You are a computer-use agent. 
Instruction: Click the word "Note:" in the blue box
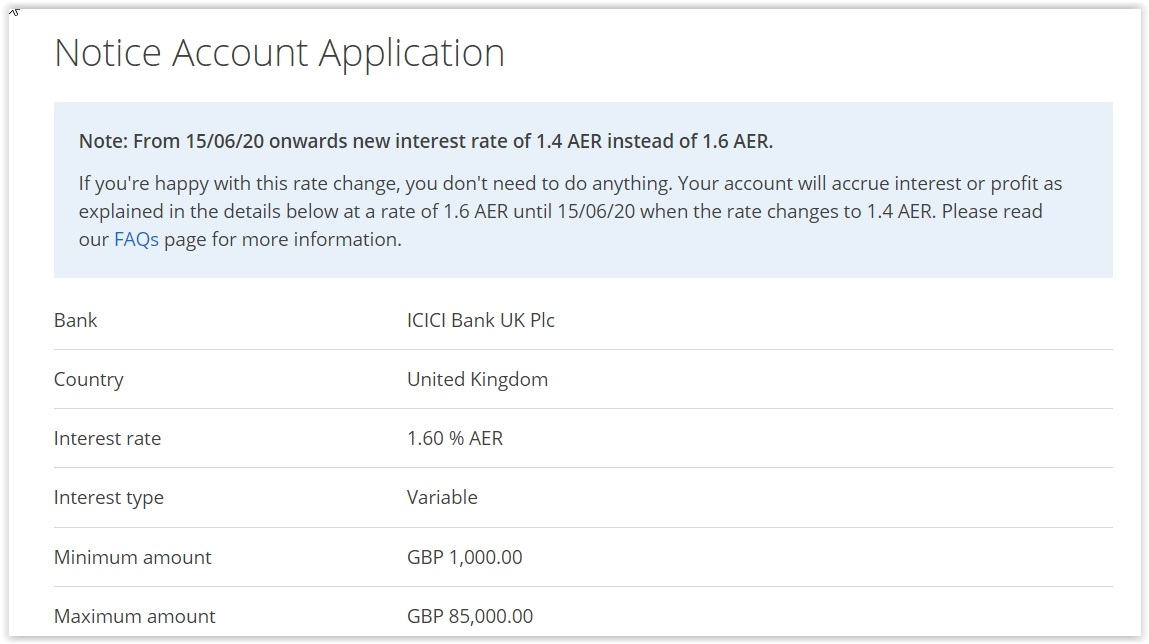click(x=103, y=141)
